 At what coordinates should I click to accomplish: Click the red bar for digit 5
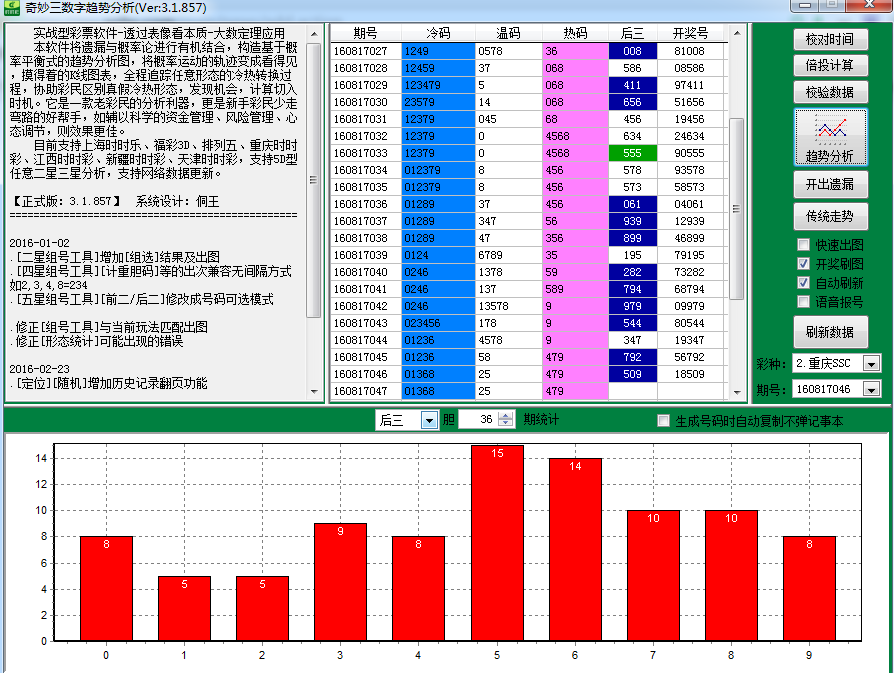(x=497, y=543)
